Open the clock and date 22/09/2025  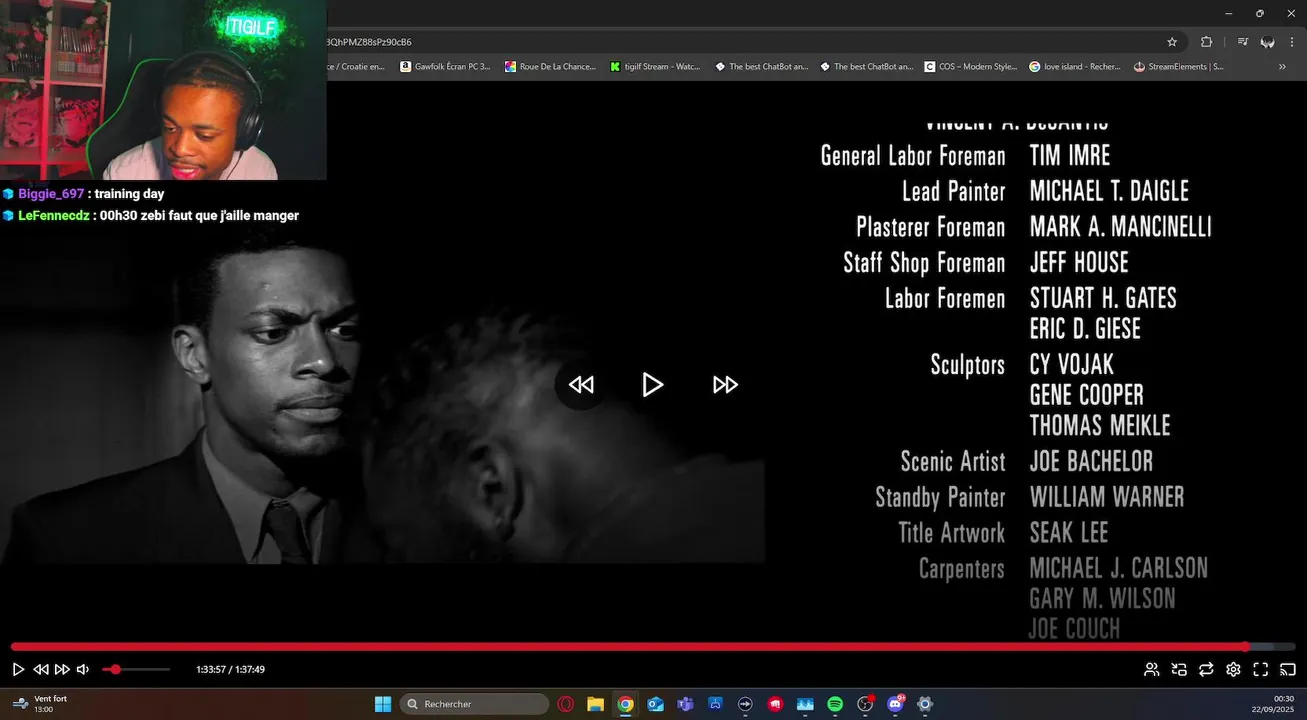[1273, 704]
